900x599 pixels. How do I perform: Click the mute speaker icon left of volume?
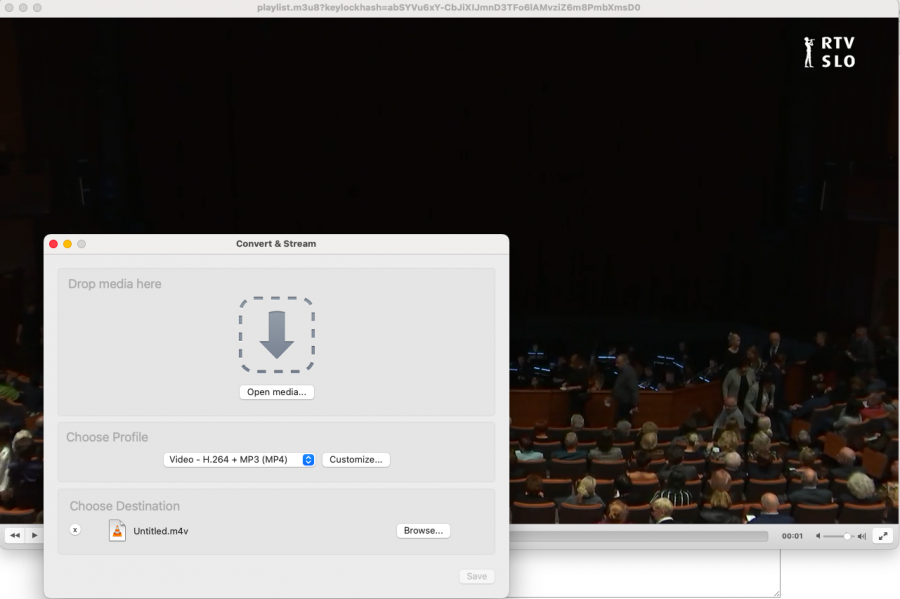tap(818, 536)
